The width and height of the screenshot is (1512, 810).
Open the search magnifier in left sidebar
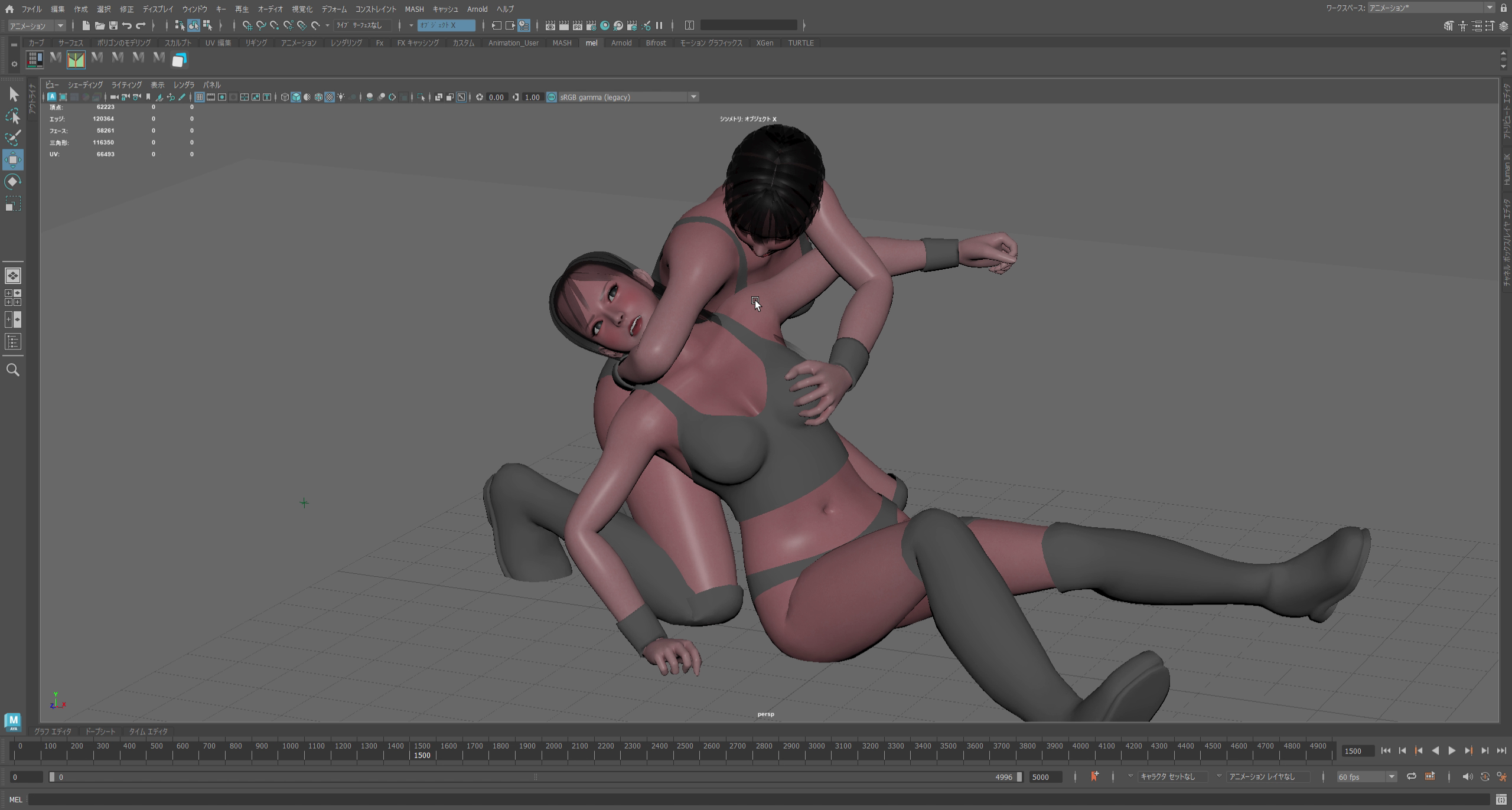(x=13, y=370)
